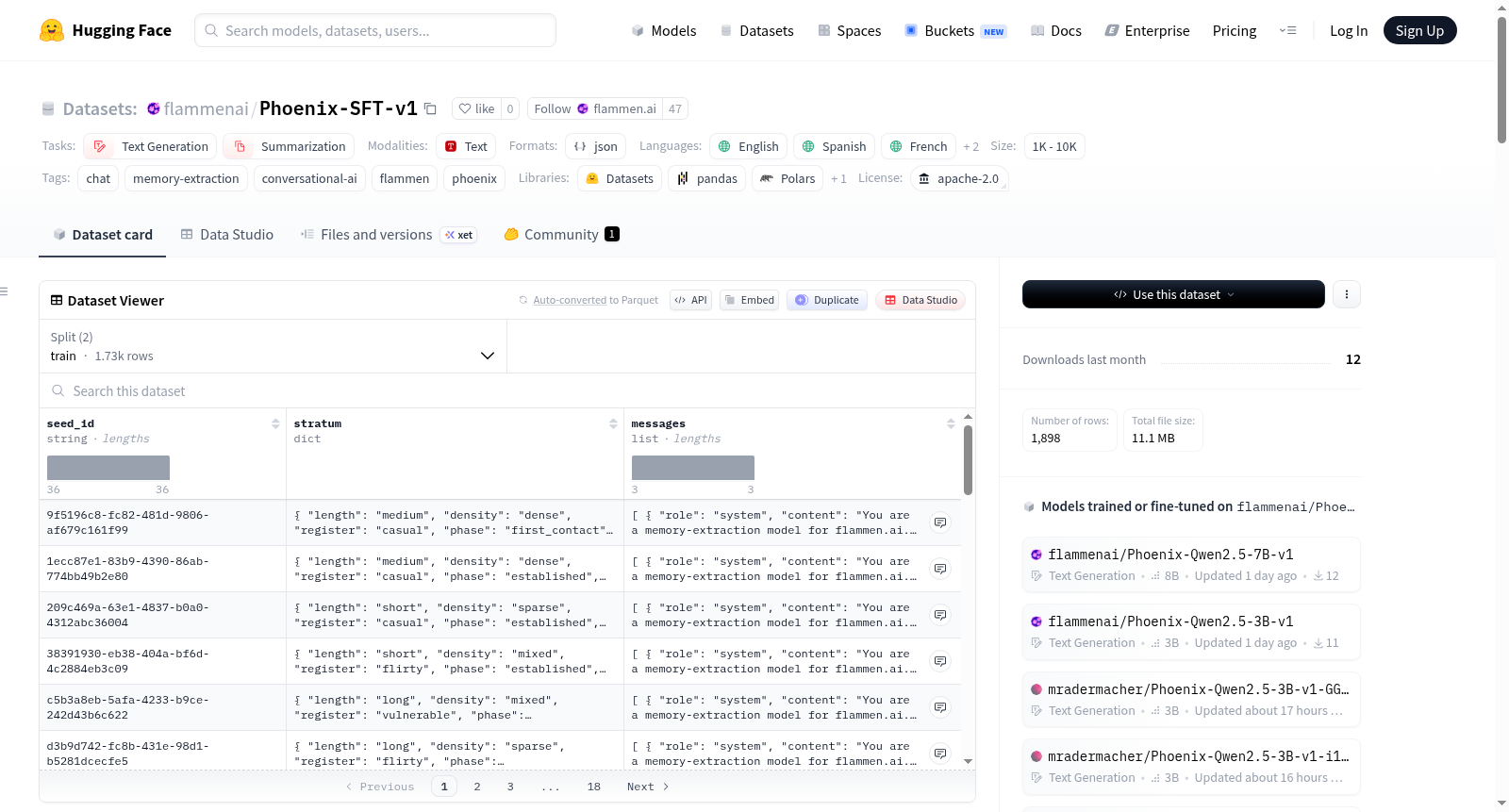
Task: Open Data Studio from the viewer header
Action: [x=920, y=300]
